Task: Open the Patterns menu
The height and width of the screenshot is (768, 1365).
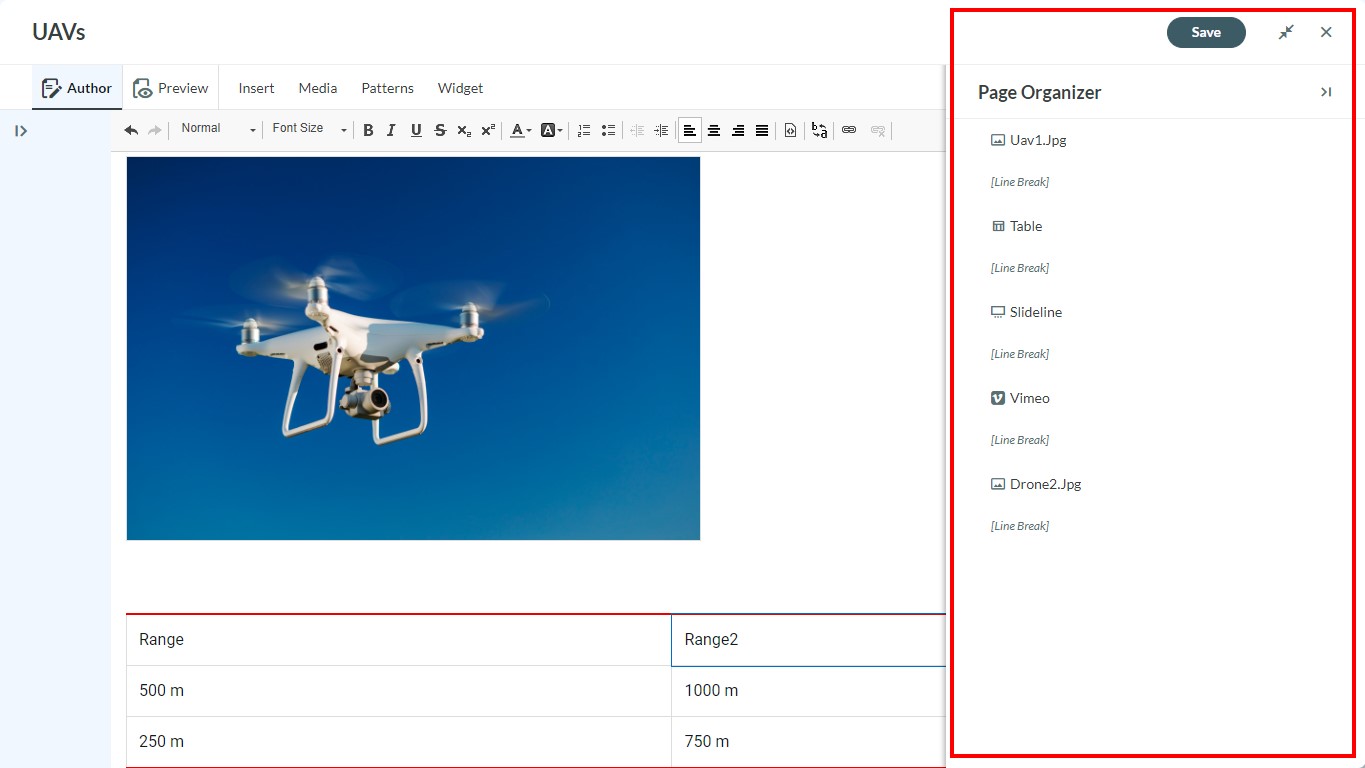Action: (388, 88)
